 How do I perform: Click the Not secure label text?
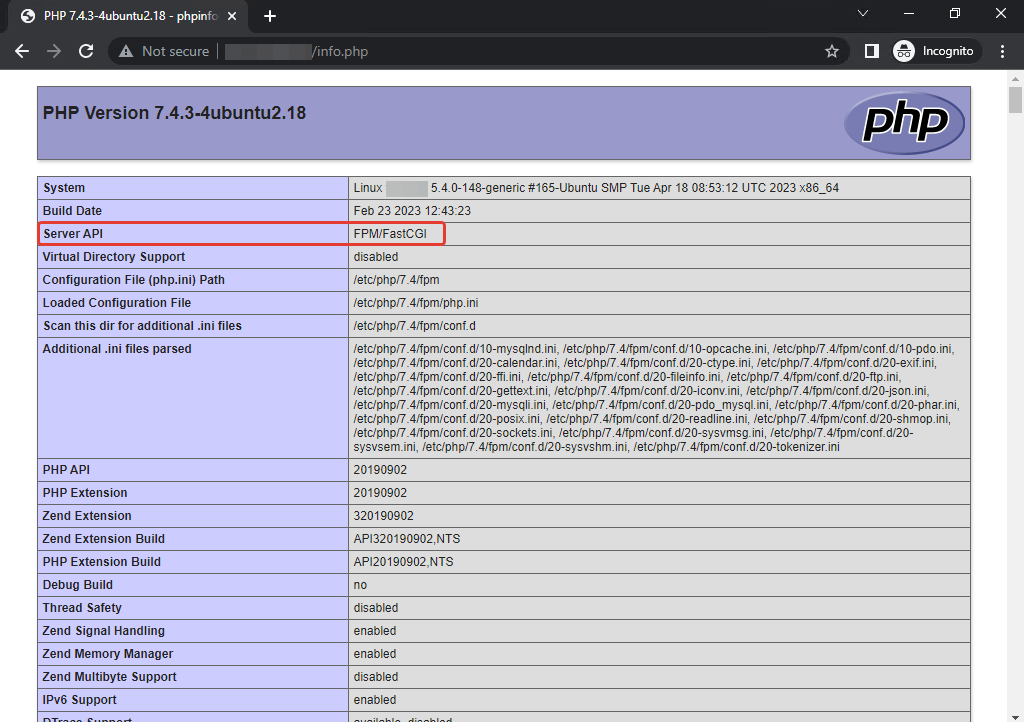click(175, 50)
